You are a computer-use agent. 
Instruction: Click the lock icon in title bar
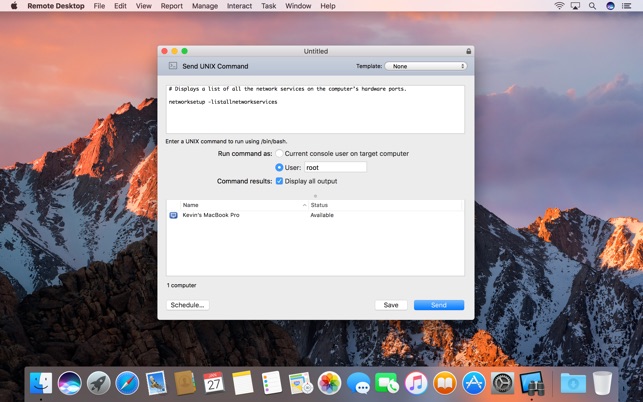point(468,51)
